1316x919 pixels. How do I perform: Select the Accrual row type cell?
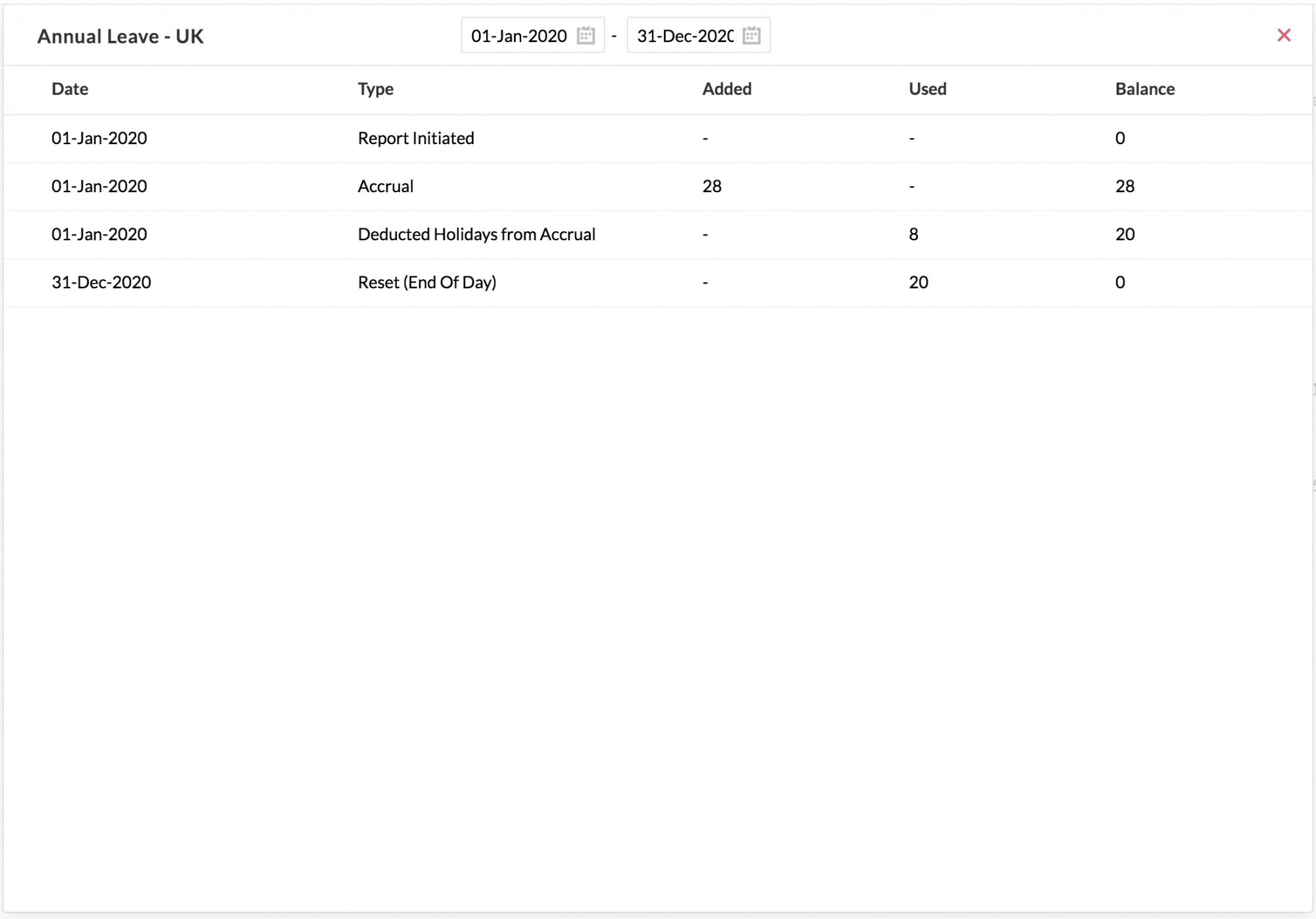pos(386,186)
